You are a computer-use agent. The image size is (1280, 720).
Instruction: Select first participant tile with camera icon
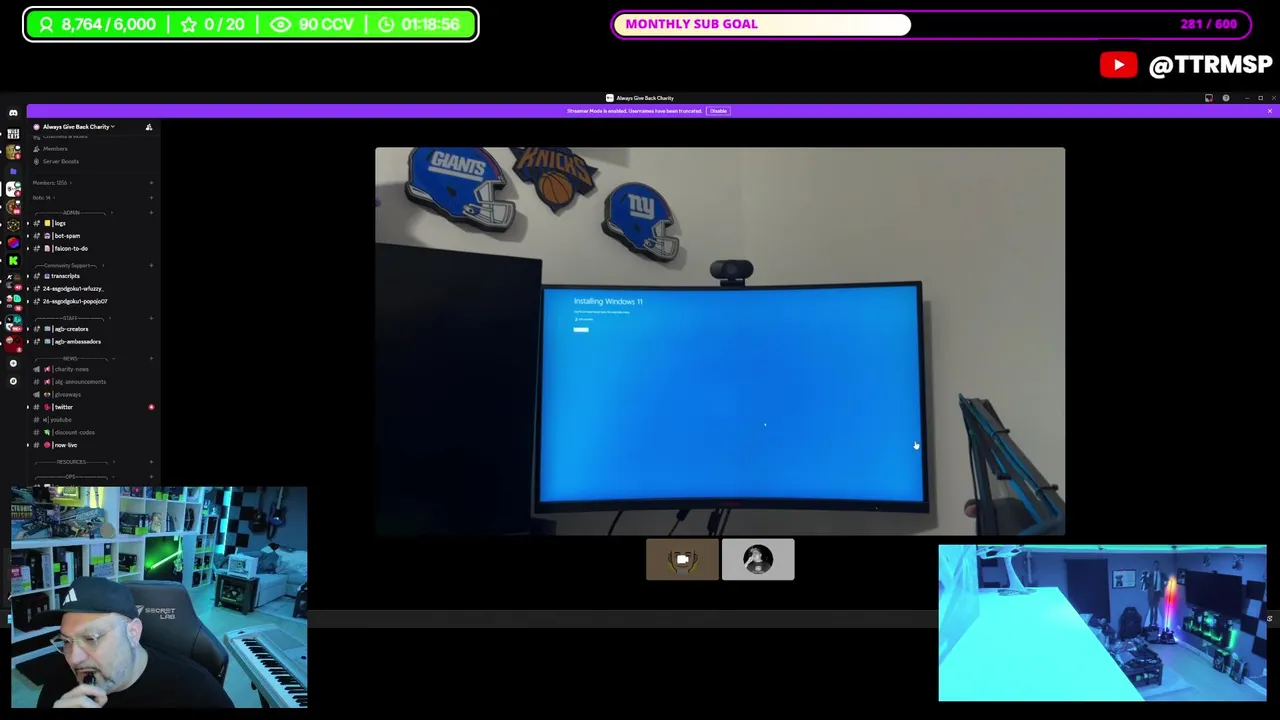(x=682, y=560)
